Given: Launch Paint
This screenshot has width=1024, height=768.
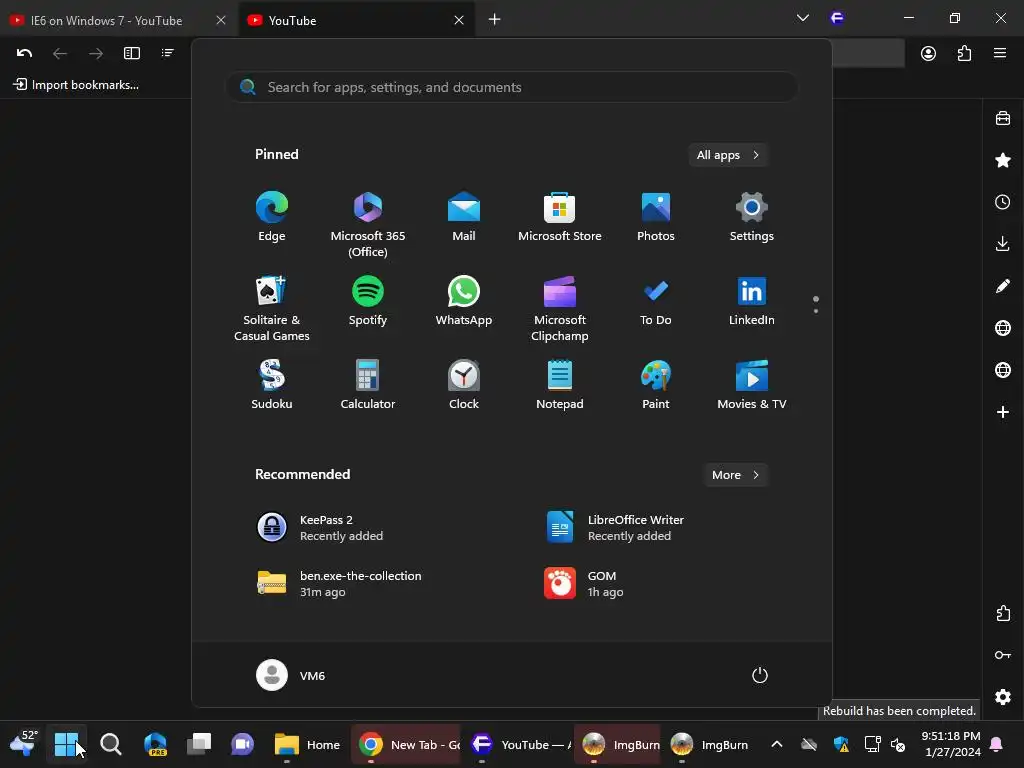Looking at the screenshot, I should pyautogui.click(x=656, y=385).
